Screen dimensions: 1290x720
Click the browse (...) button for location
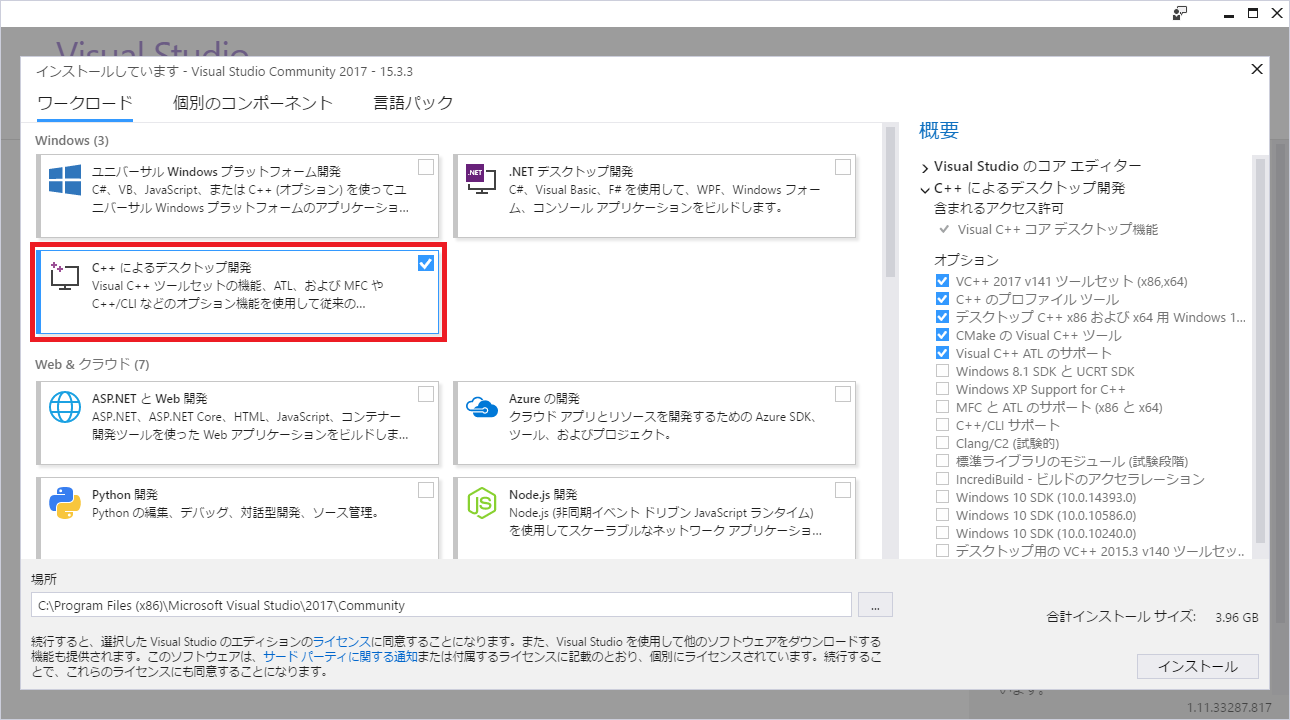pyautogui.click(x=875, y=605)
